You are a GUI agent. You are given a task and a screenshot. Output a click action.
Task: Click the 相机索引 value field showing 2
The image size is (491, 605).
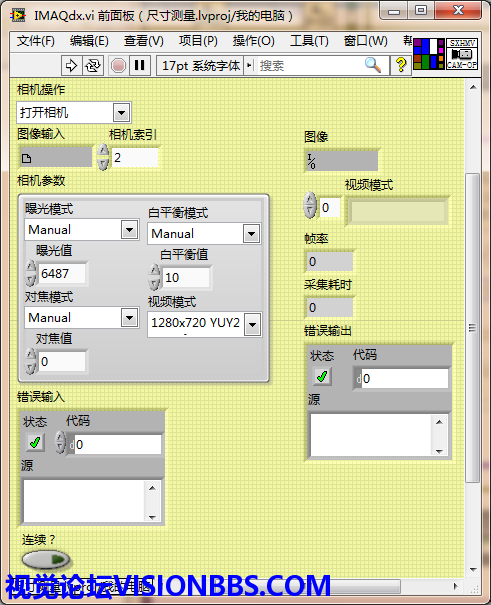135,157
